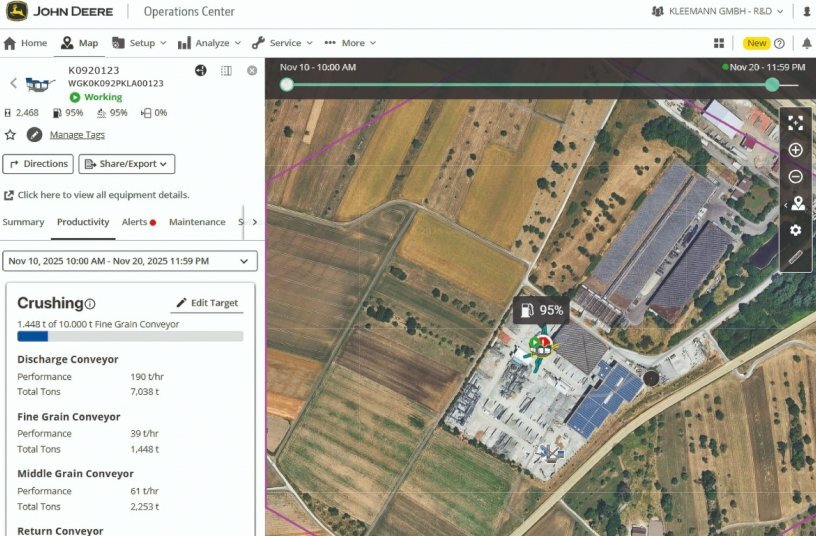Click here to view all equipment details

click(97, 195)
